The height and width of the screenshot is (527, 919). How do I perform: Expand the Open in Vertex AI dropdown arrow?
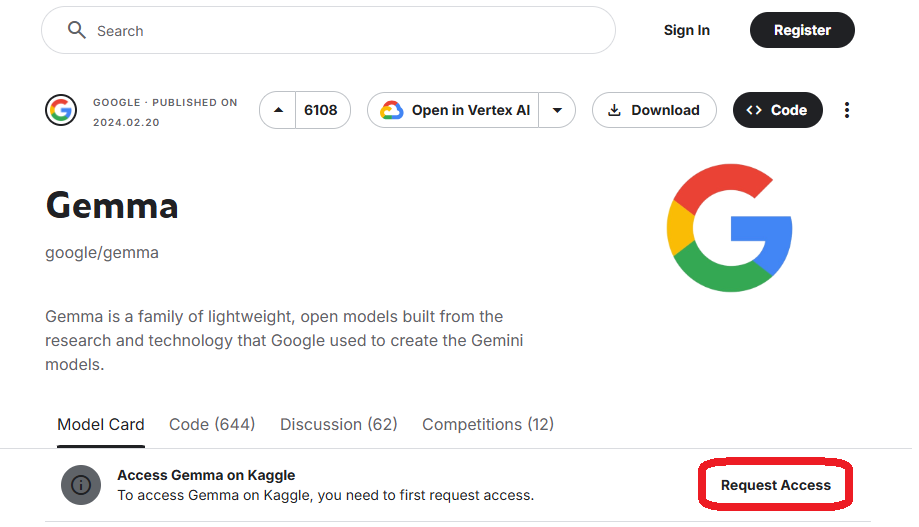(x=557, y=110)
